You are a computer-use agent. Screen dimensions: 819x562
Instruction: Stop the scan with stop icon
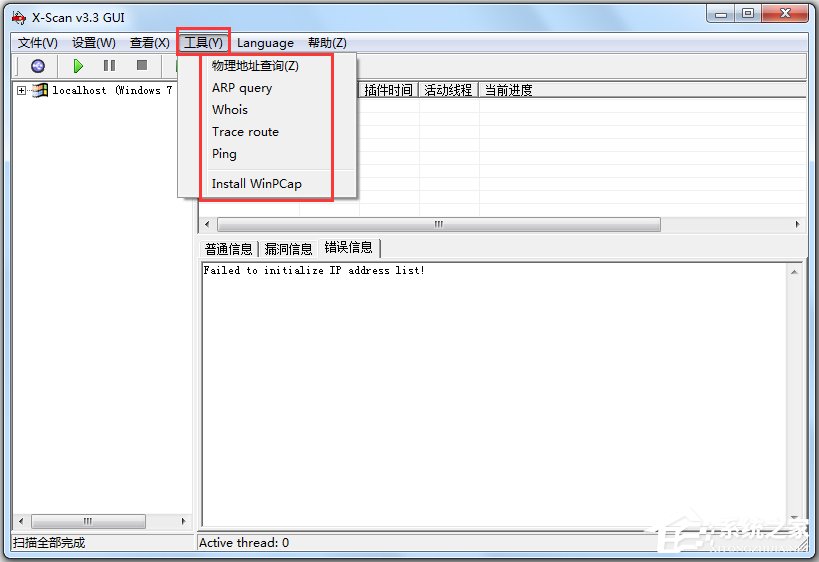pos(142,65)
